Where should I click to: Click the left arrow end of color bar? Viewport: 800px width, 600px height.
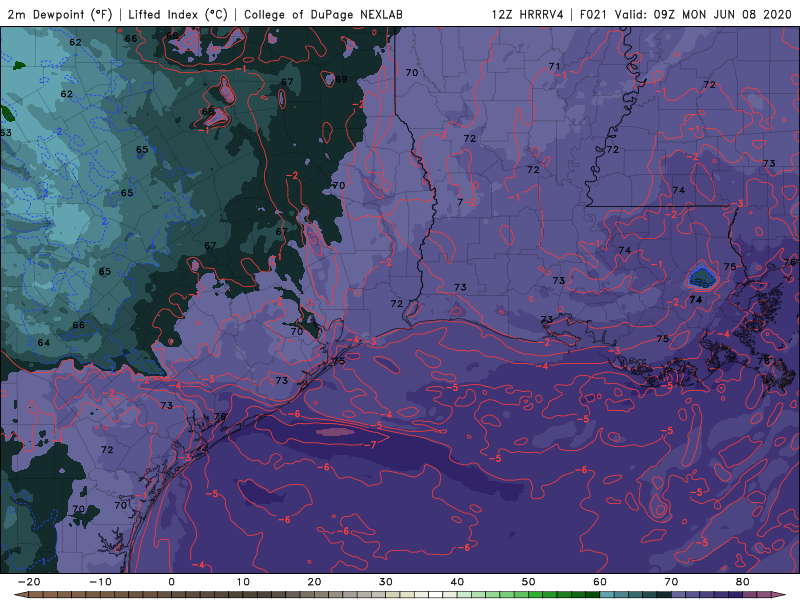point(20,595)
